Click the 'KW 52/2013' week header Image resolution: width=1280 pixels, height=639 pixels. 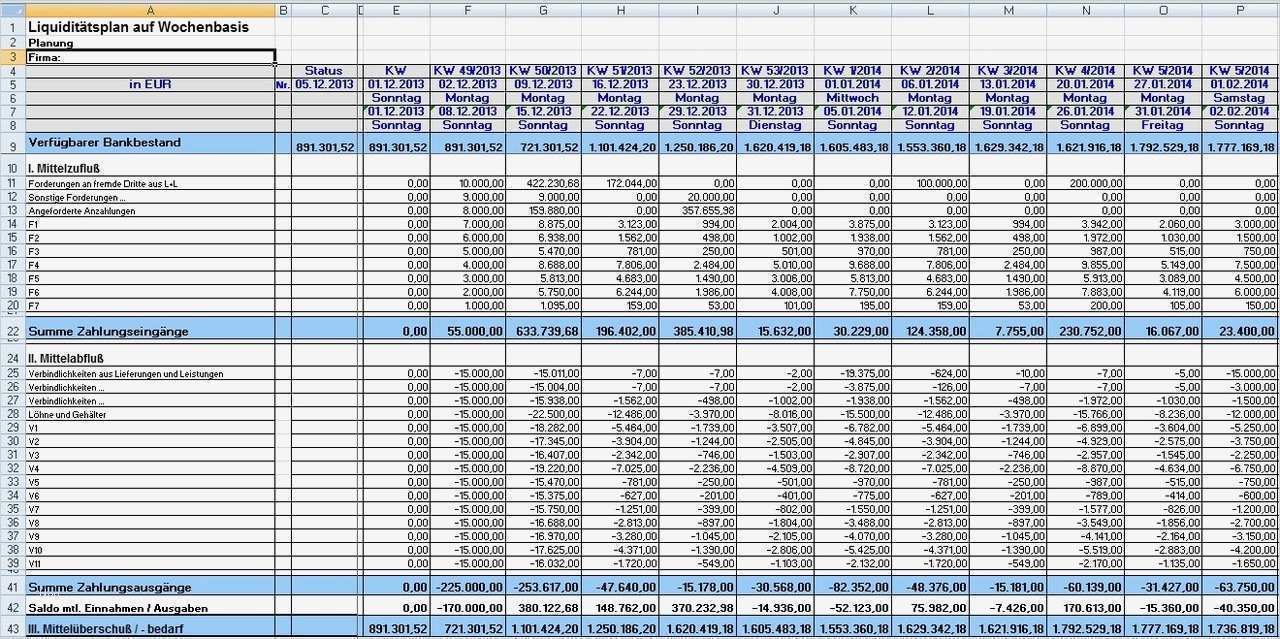point(698,71)
